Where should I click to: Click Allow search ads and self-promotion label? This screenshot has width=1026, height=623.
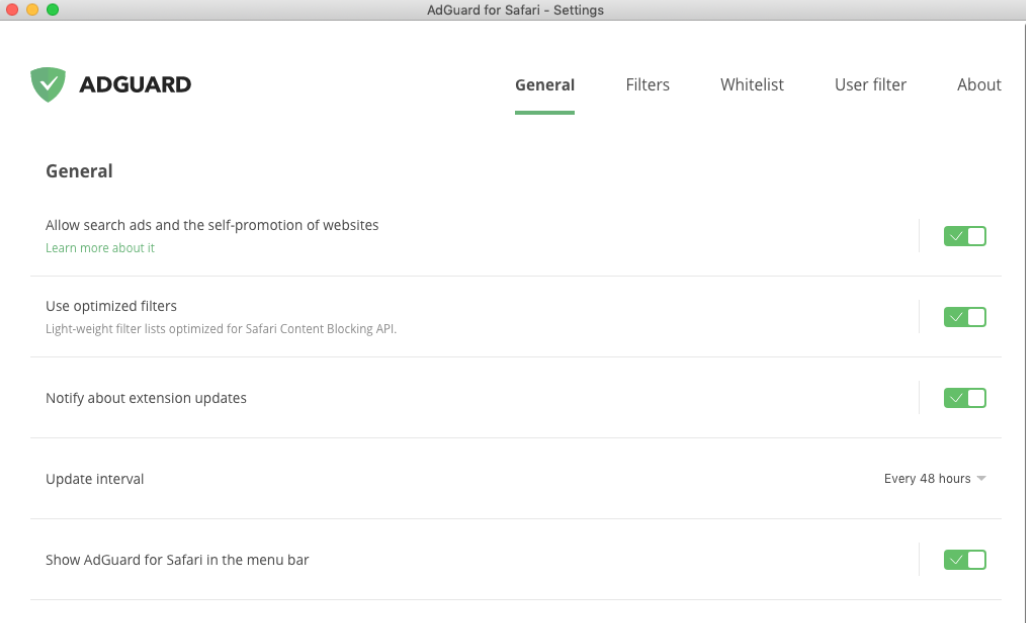tap(212, 225)
